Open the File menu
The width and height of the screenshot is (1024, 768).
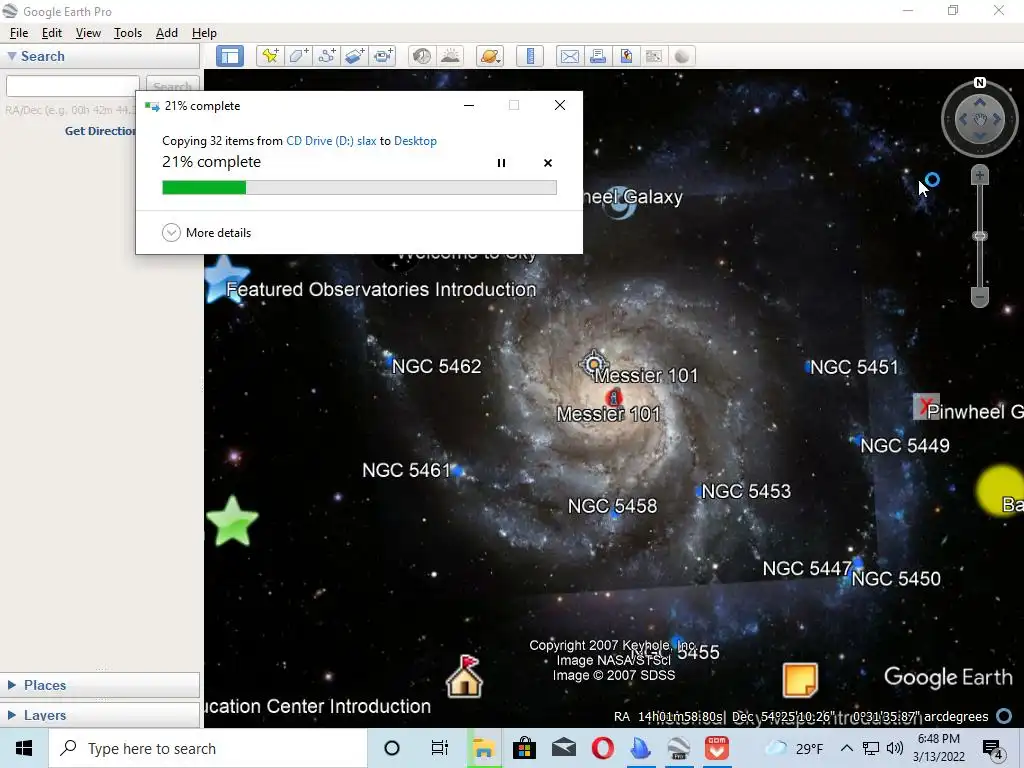pos(18,33)
